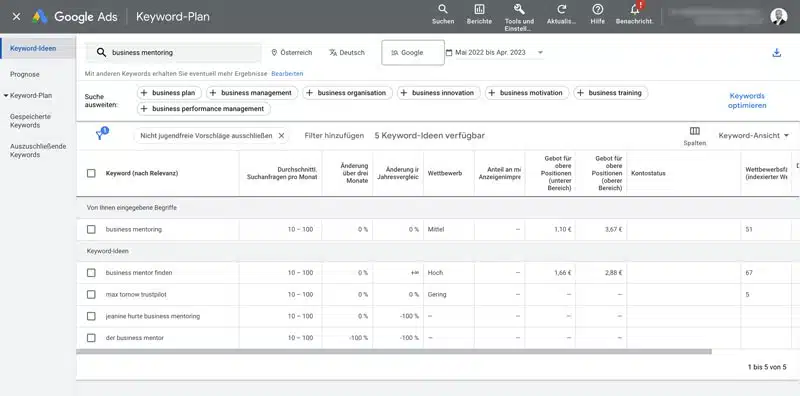Image resolution: width=800 pixels, height=396 pixels.
Task: Add business training suggestion chip
Action: coord(611,93)
